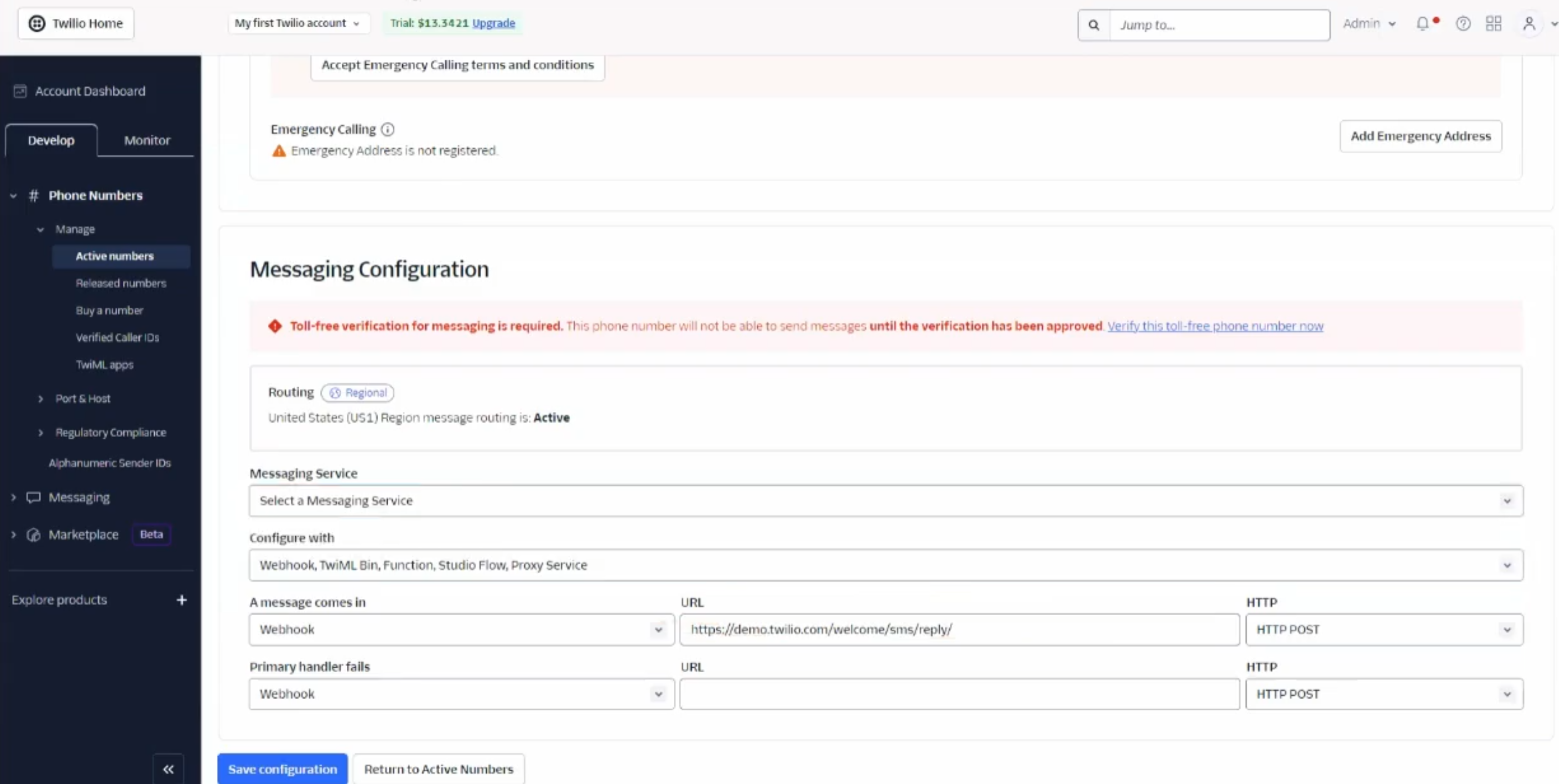Expand the Messaging section chevron
Screen dimensions: 1559x784
tap(13, 497)
